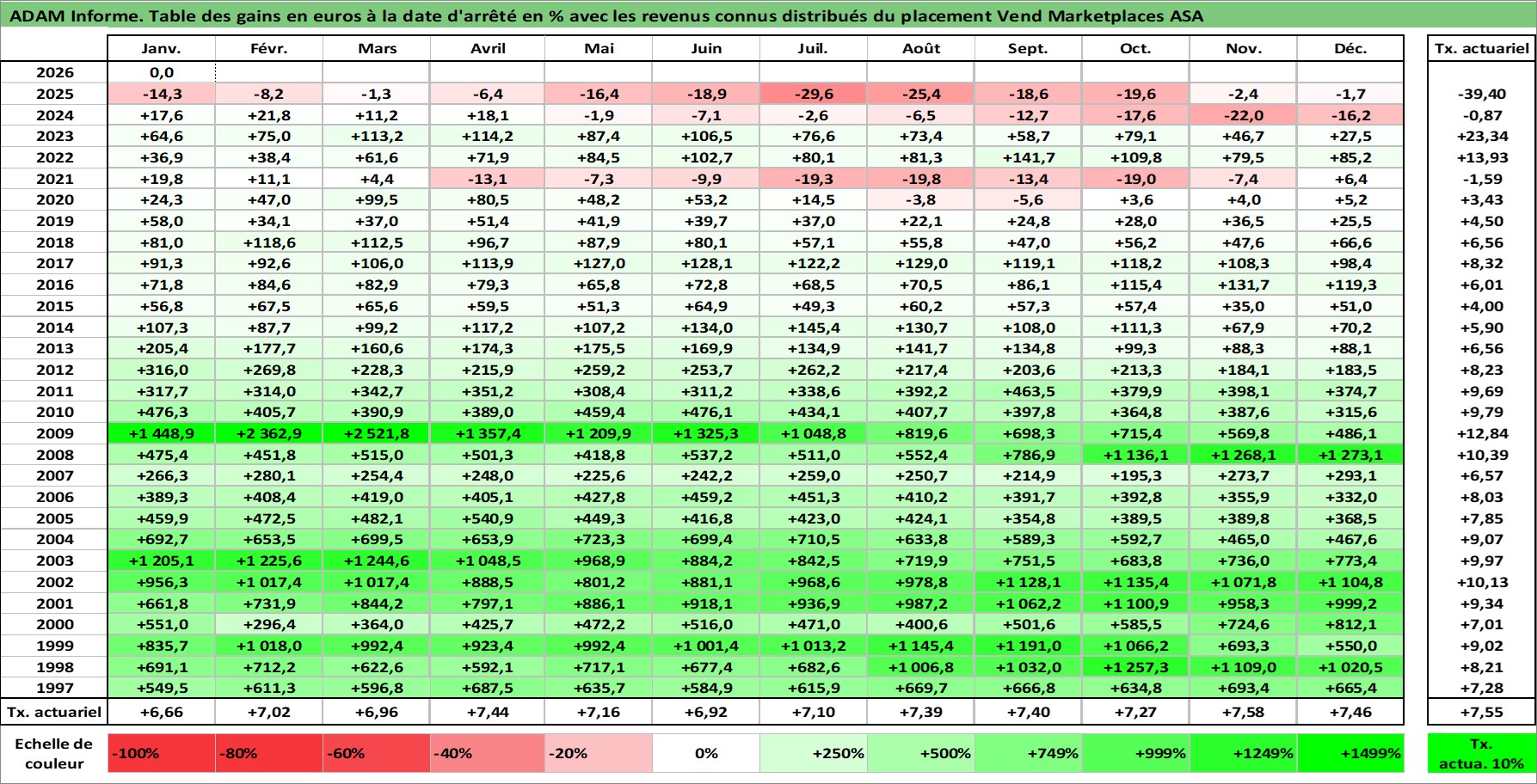
Task: Click the 'Tx. actua. 10%' green legend cell
Action: (1481, 753)
